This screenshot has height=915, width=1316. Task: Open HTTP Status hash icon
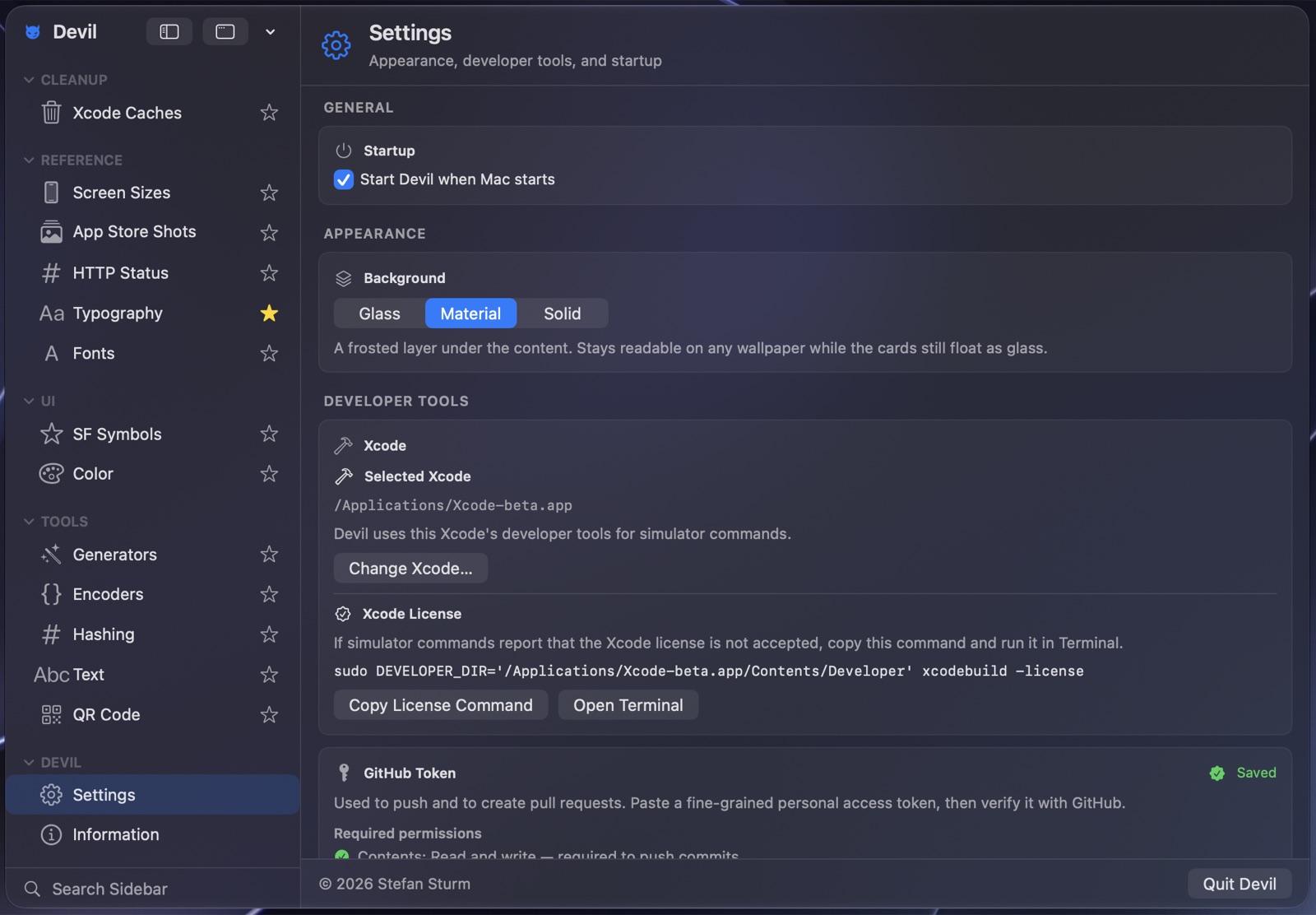[51, 272]
